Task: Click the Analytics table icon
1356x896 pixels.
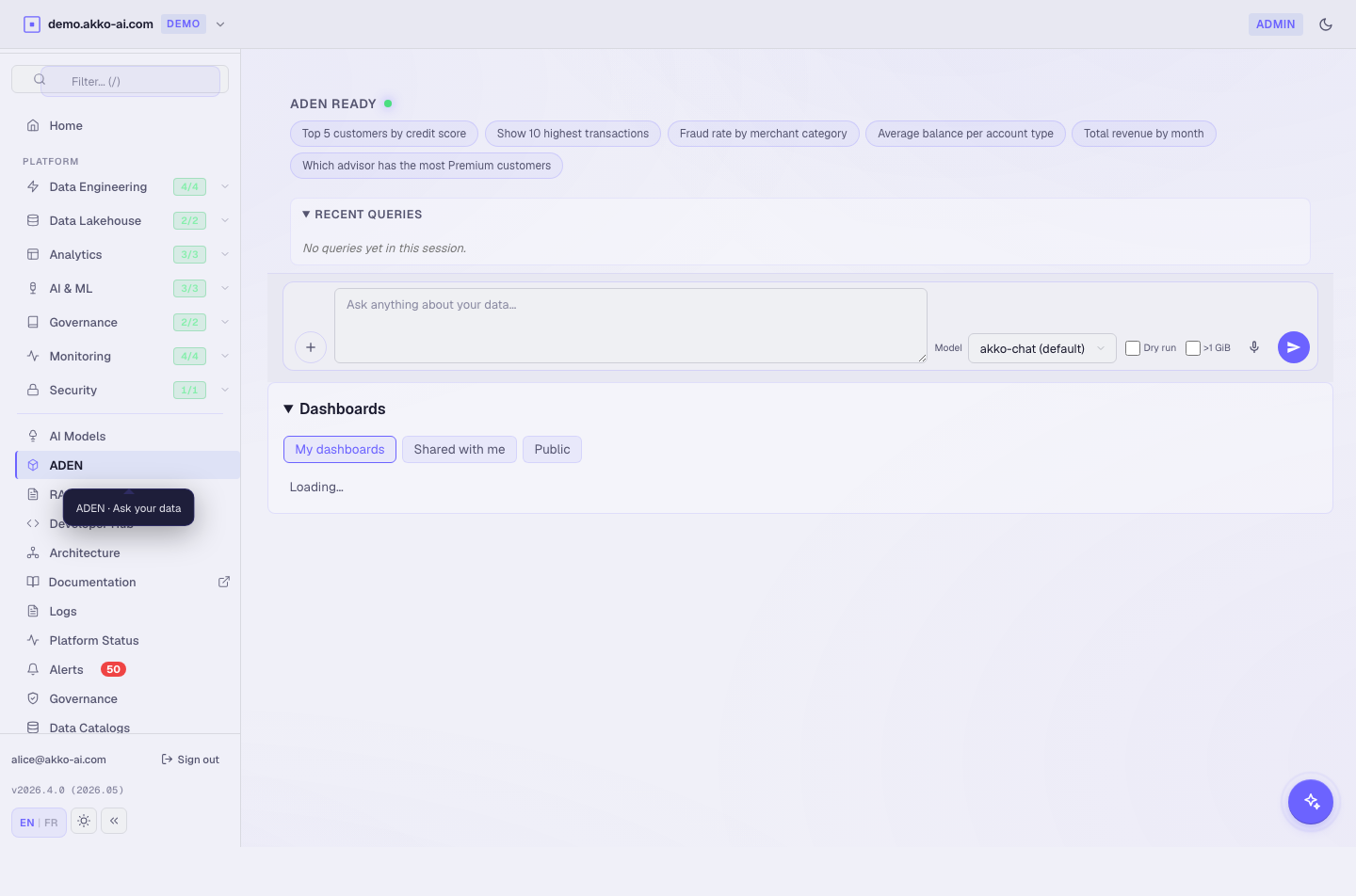Action: pyautogui.click(x=33, y=254)
